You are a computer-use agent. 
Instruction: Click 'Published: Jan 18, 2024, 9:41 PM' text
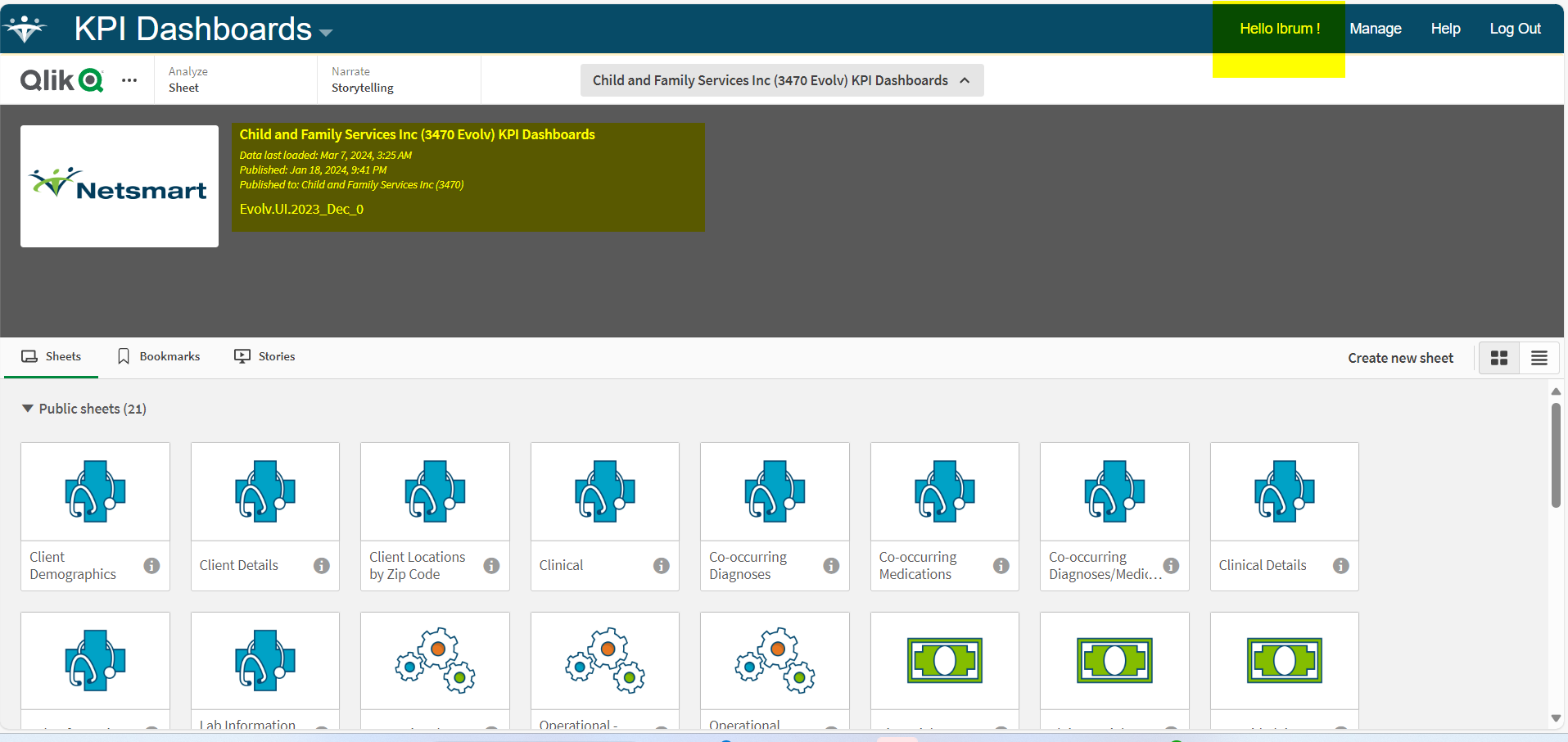(x=313, y=170)
